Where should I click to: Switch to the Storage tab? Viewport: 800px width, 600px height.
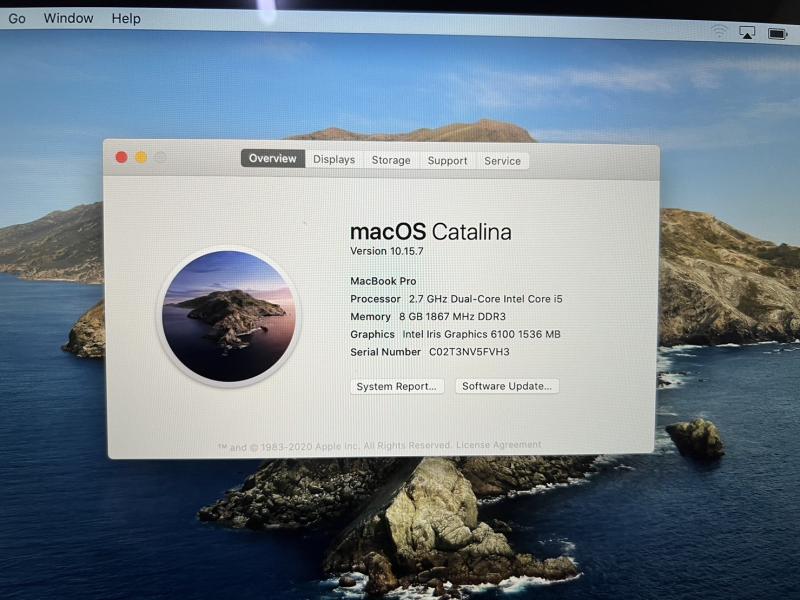391,160
